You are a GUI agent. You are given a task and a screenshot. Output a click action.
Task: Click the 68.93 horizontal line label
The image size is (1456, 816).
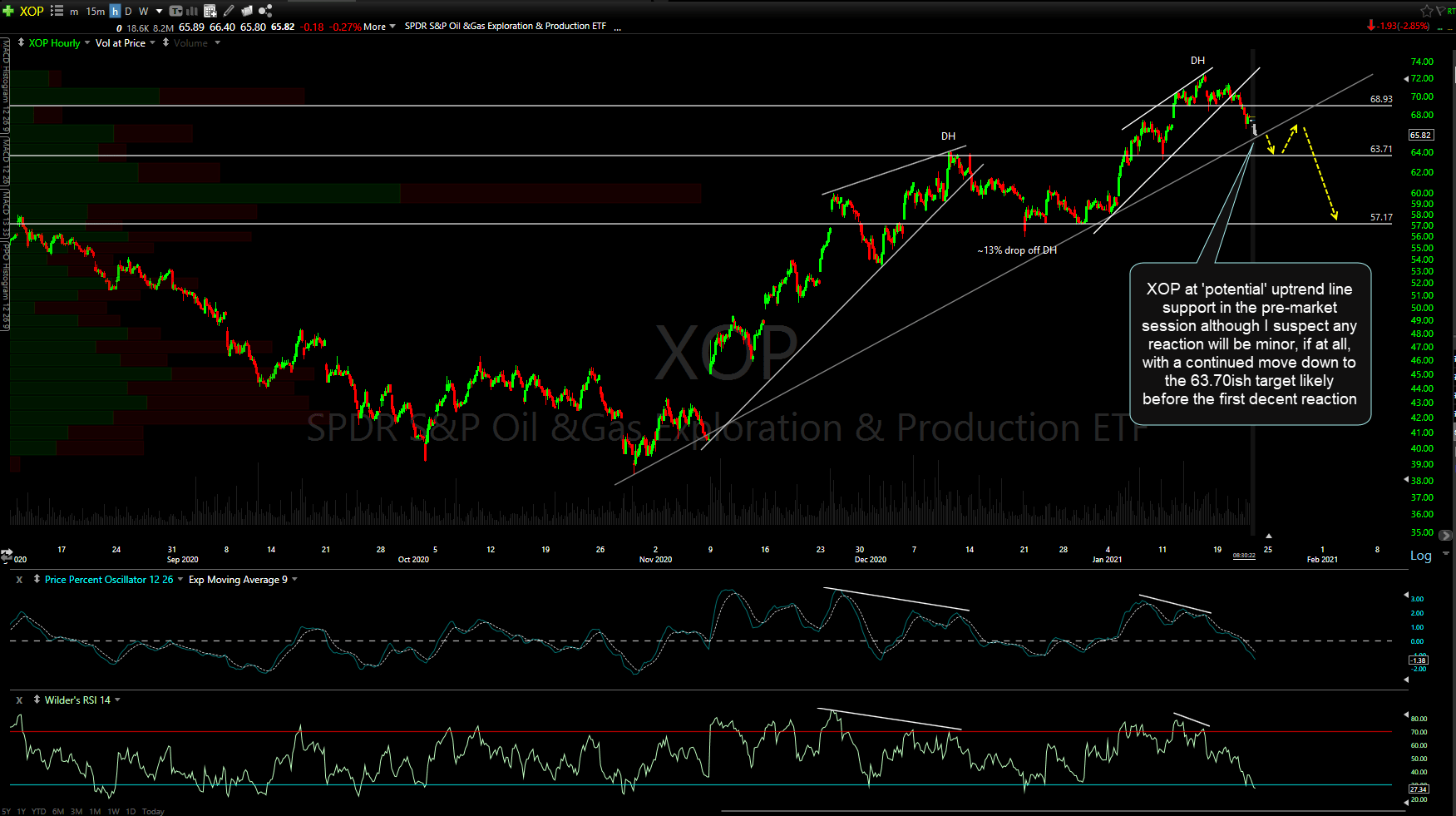point(1381,99)
